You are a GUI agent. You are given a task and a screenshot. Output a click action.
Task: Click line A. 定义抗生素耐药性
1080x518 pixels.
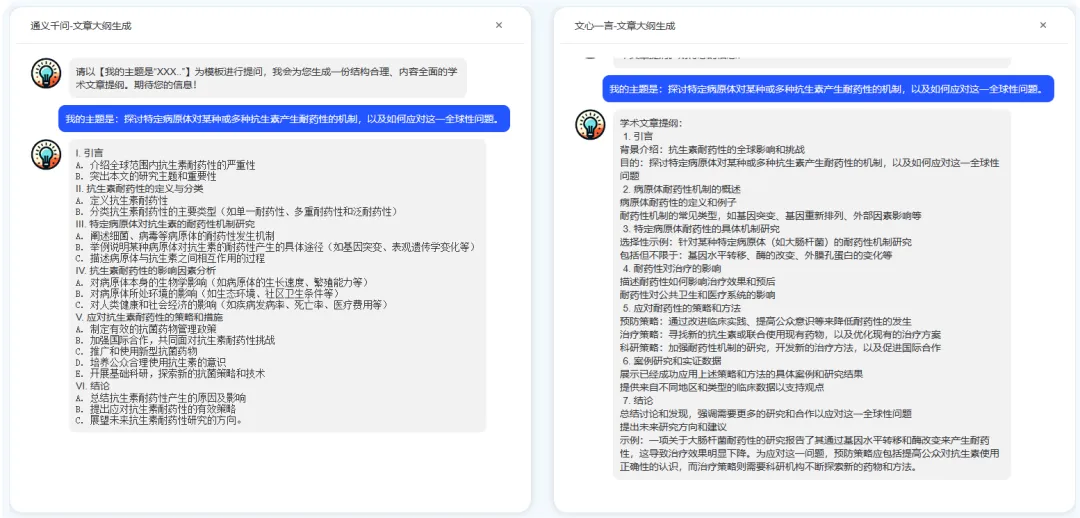(122, 200)
